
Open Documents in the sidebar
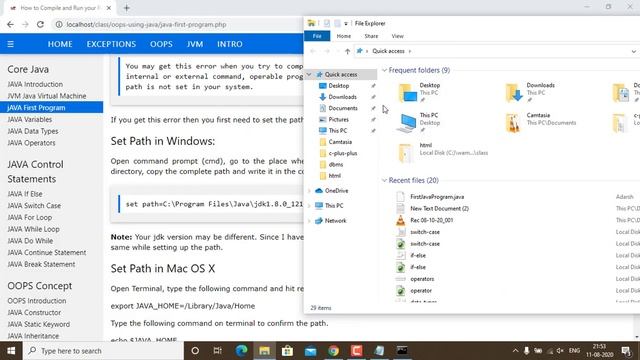(343, 108)
